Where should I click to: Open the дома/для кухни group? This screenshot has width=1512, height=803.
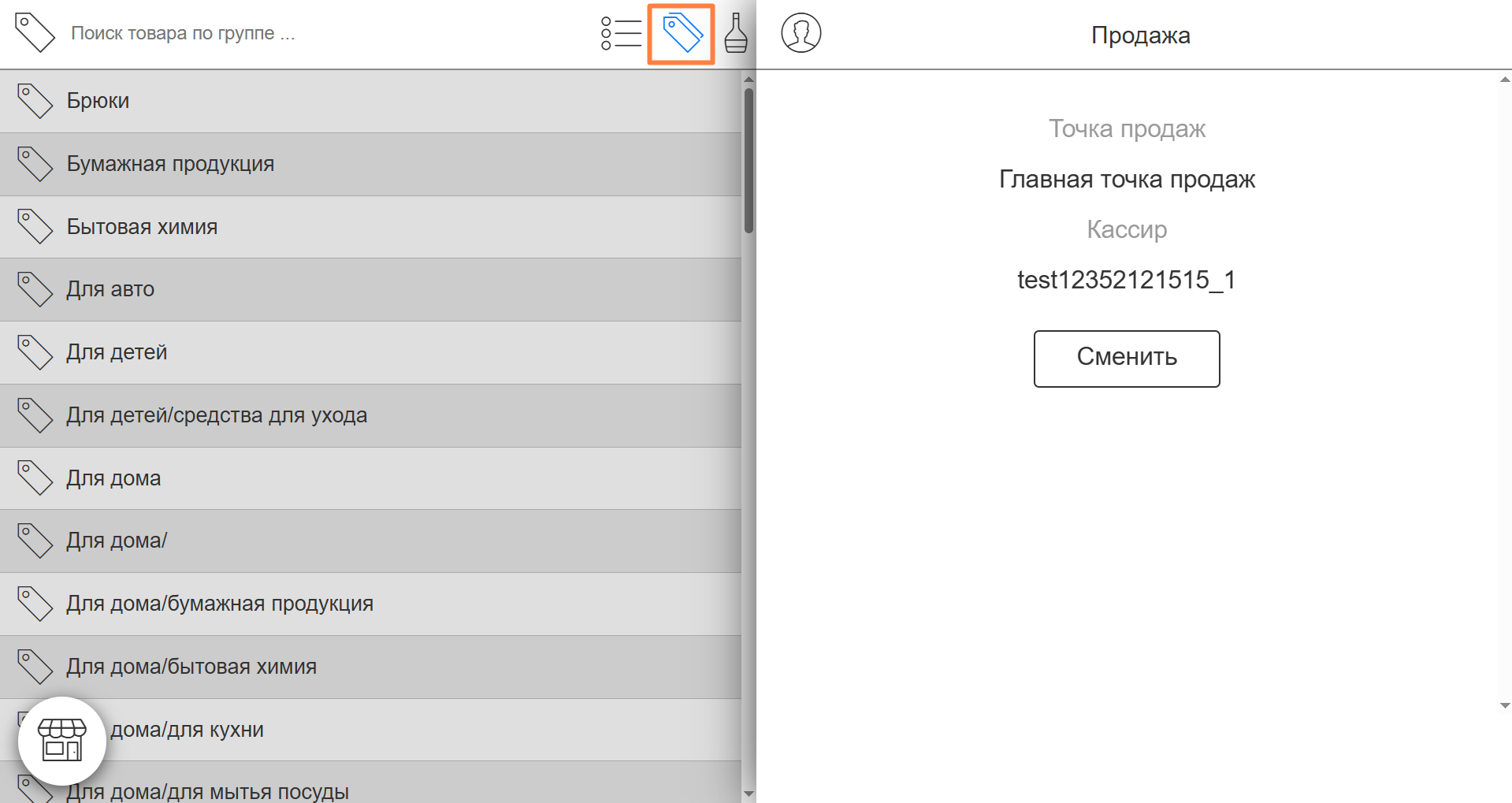coord(370,730)
